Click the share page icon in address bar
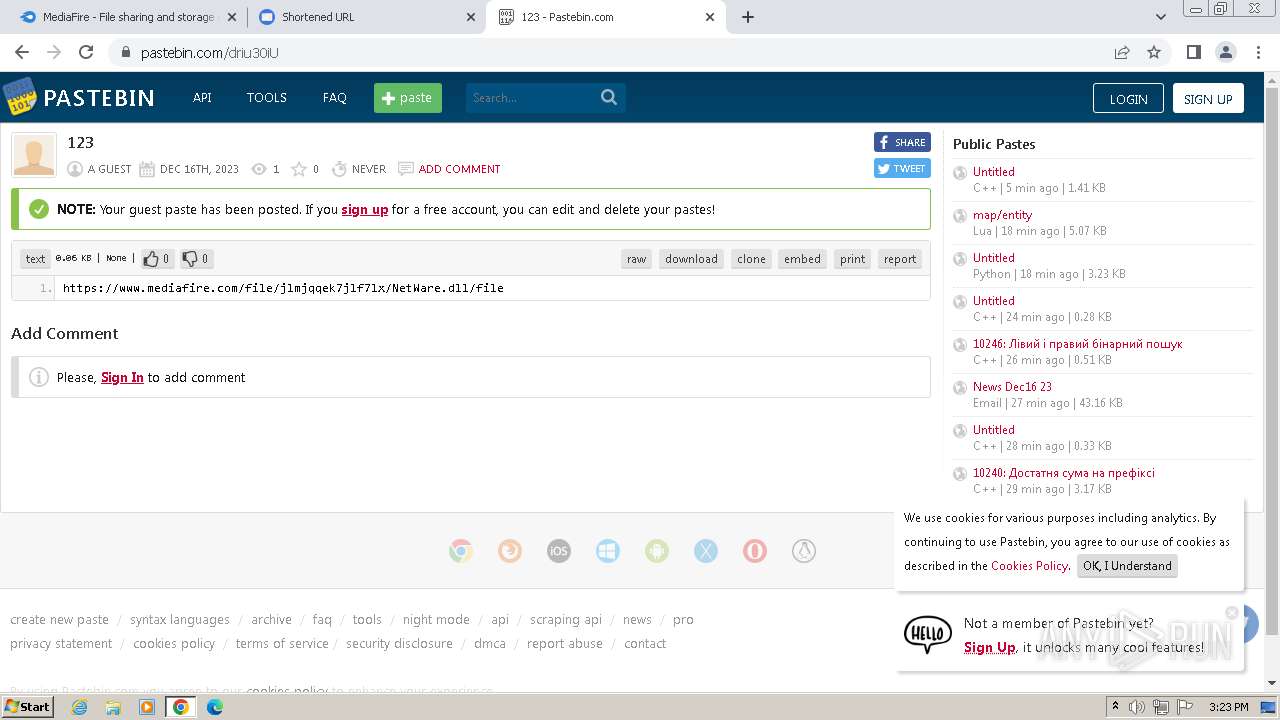Image resolution: width=1280 pixels, height=720 pixels. [x=1122, y=52]
